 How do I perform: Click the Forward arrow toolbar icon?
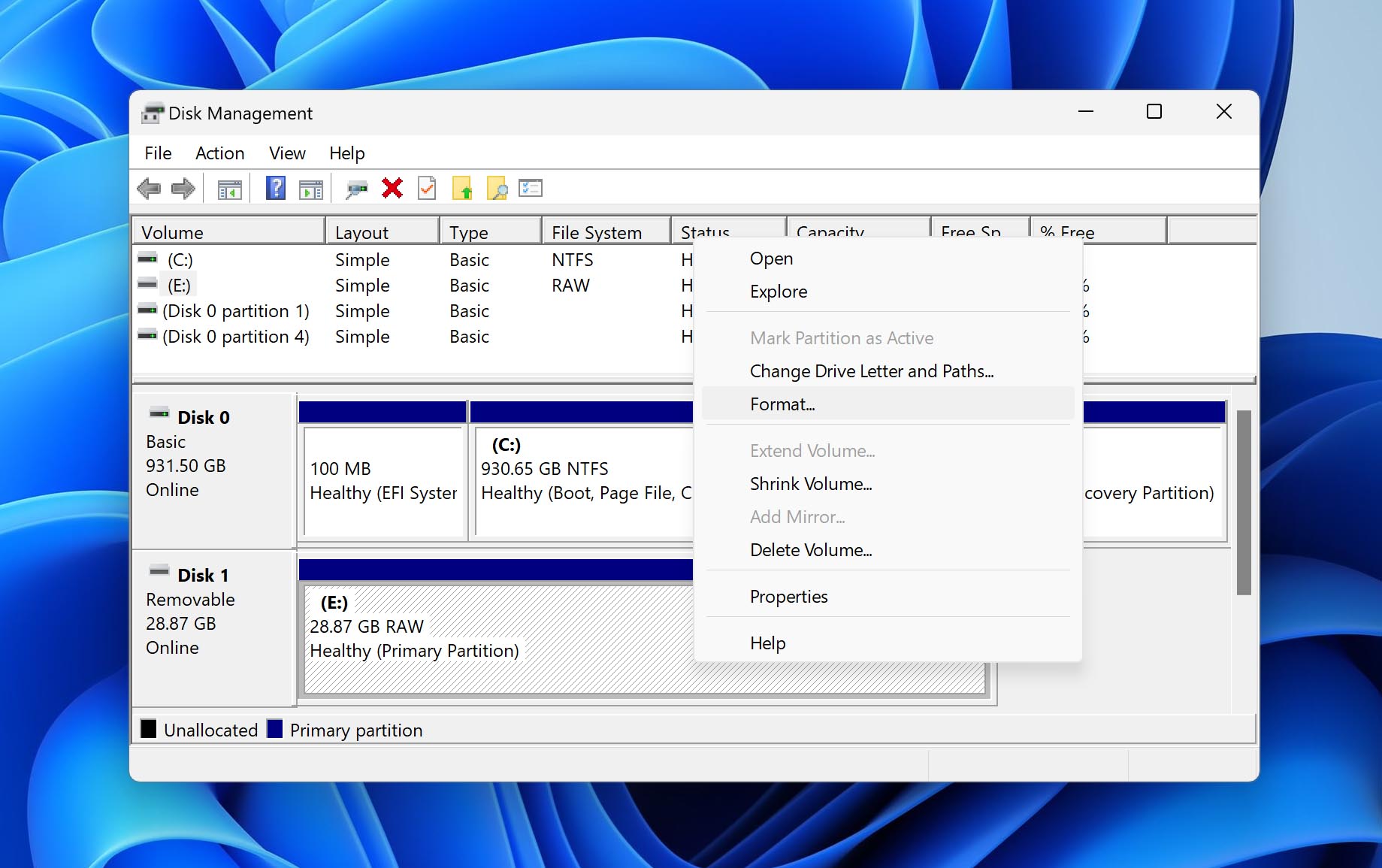click(183, 189)
